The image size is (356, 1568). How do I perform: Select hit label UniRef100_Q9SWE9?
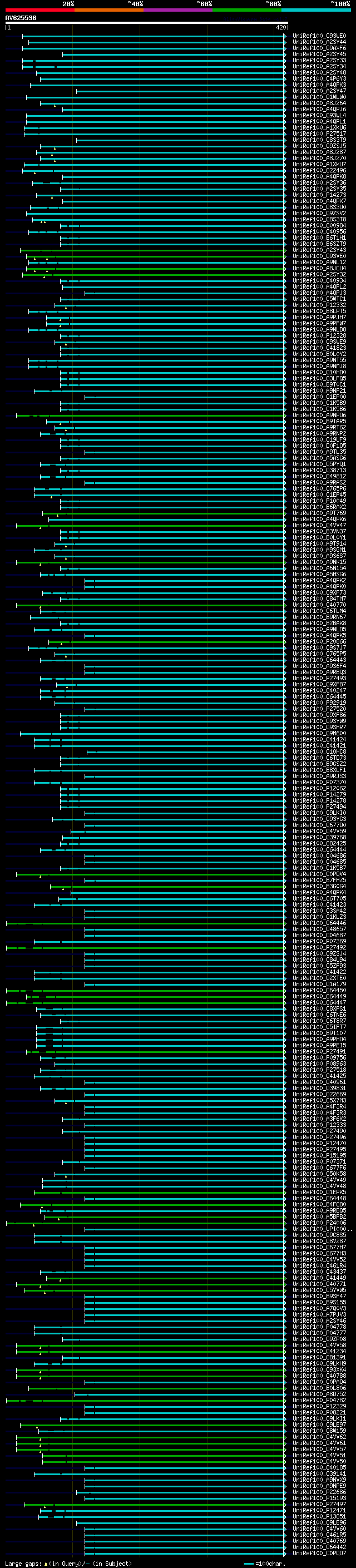point(319,342)
